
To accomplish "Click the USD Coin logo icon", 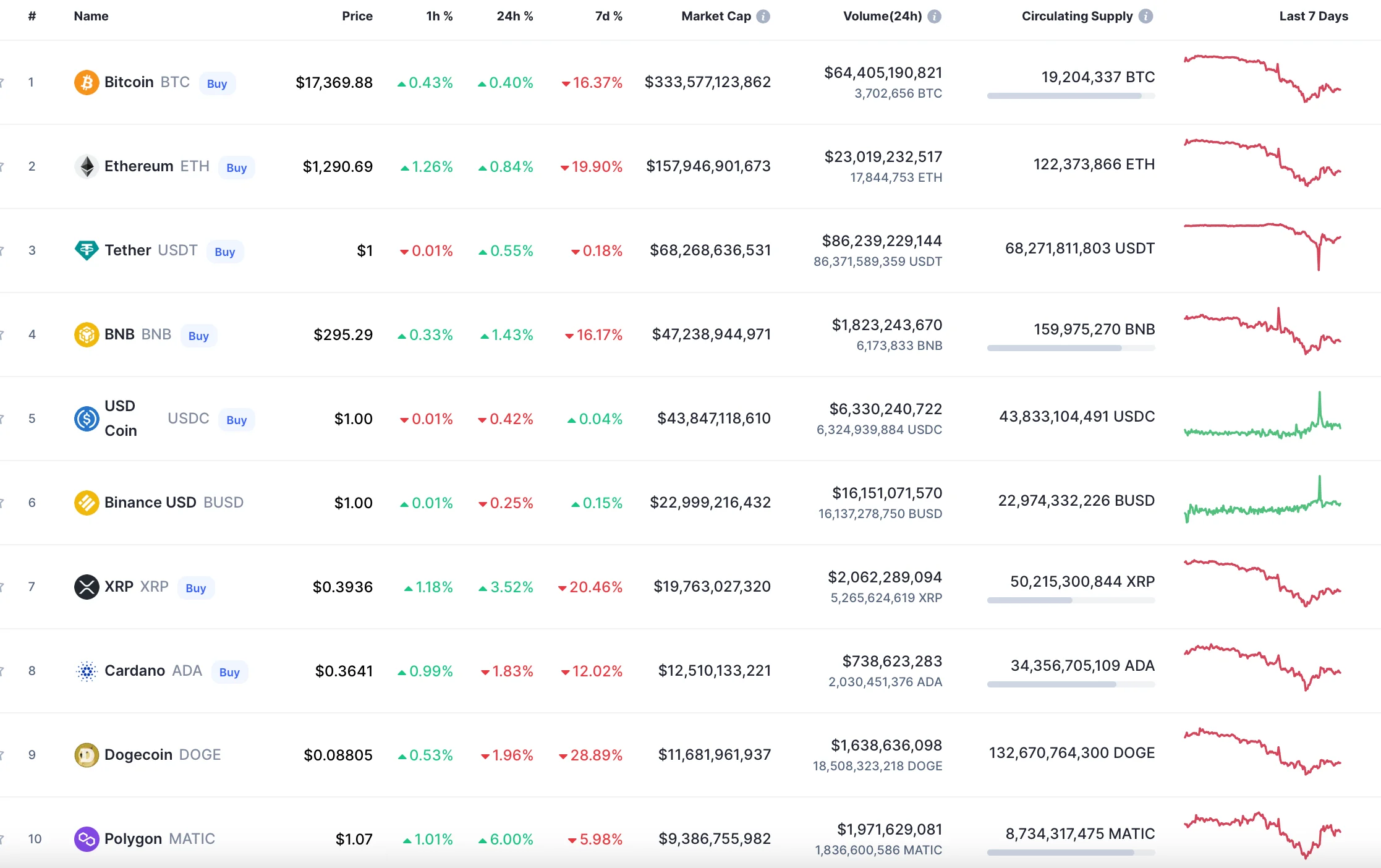I will pos(85,419).
